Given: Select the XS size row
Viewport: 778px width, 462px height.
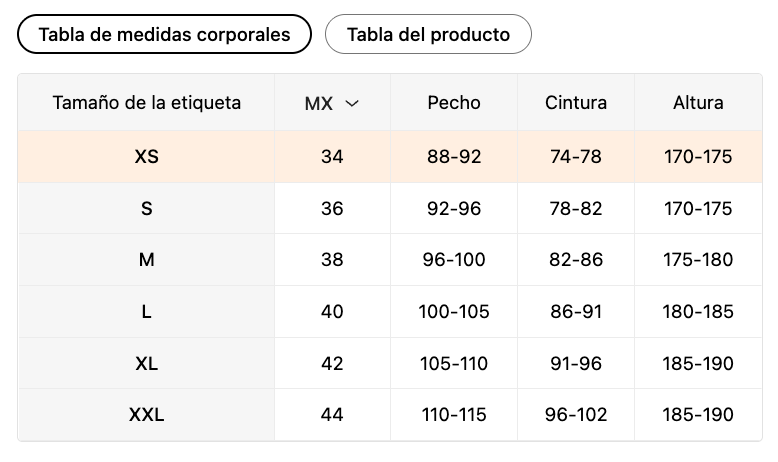Looking at the screenshot, I should (146, 157).
